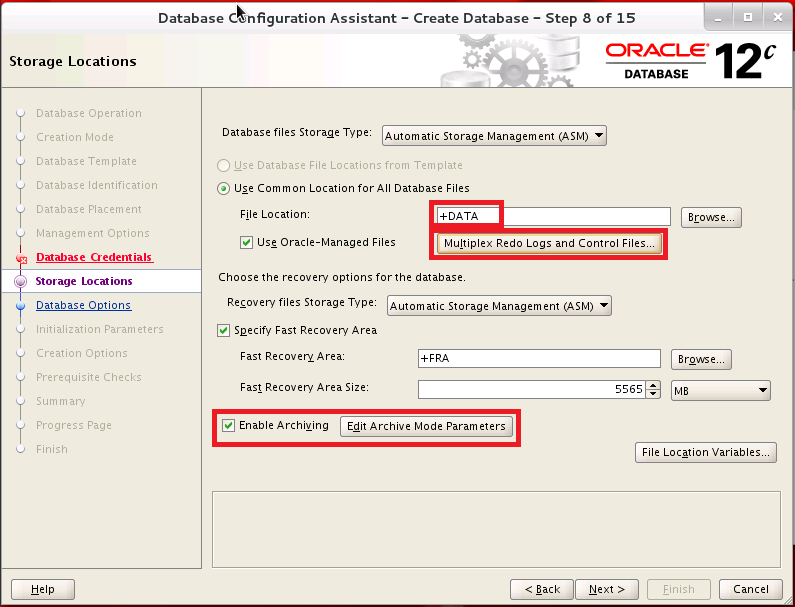Minimize the Database Configuration Assistant window
Viewport: 795px width, 607px height.
718,18
